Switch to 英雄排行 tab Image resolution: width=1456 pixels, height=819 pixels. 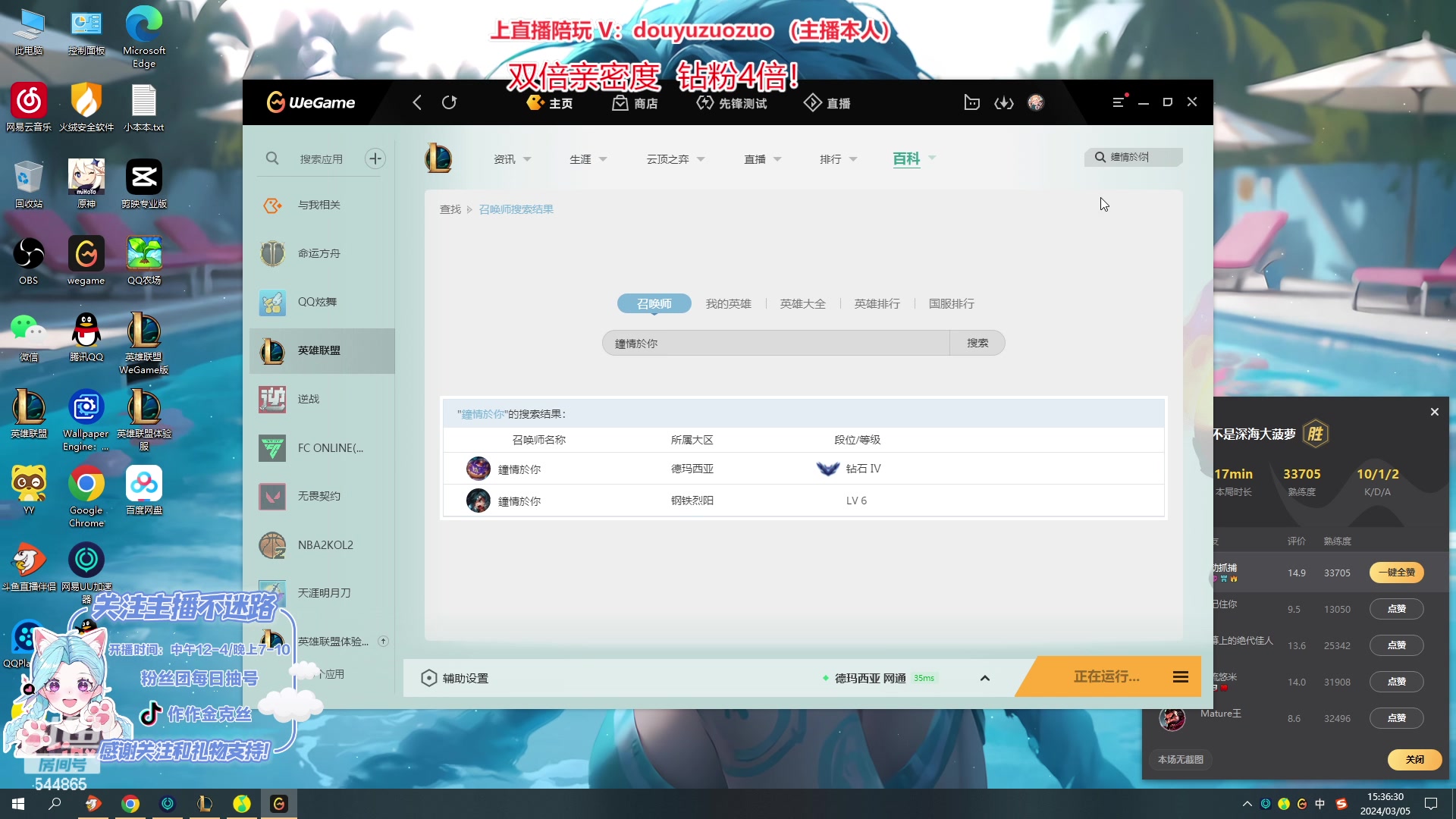pos(877,303)
